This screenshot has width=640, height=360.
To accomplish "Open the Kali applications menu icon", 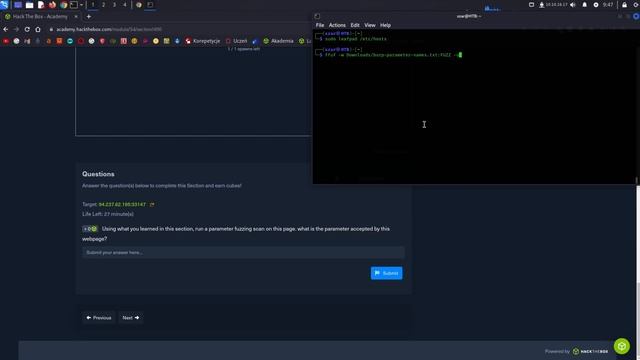I will pos(4,4).
